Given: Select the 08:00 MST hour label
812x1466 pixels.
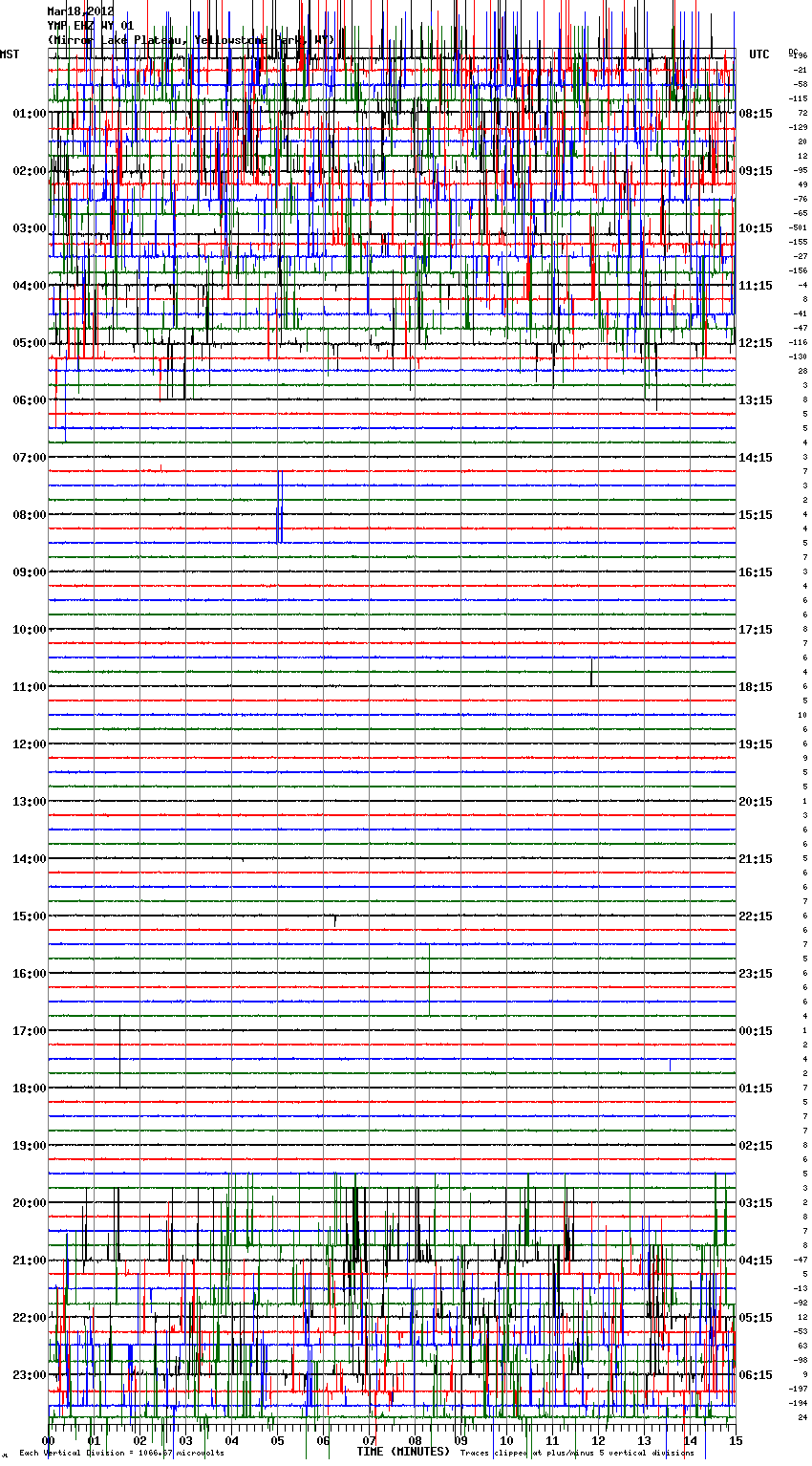Looking at the screenshot, I should (30, 515).
